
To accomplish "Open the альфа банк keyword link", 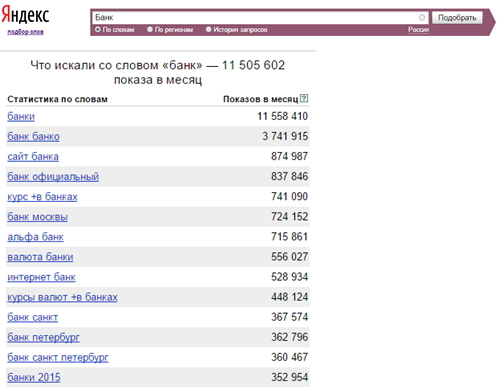I will point(35,237).
